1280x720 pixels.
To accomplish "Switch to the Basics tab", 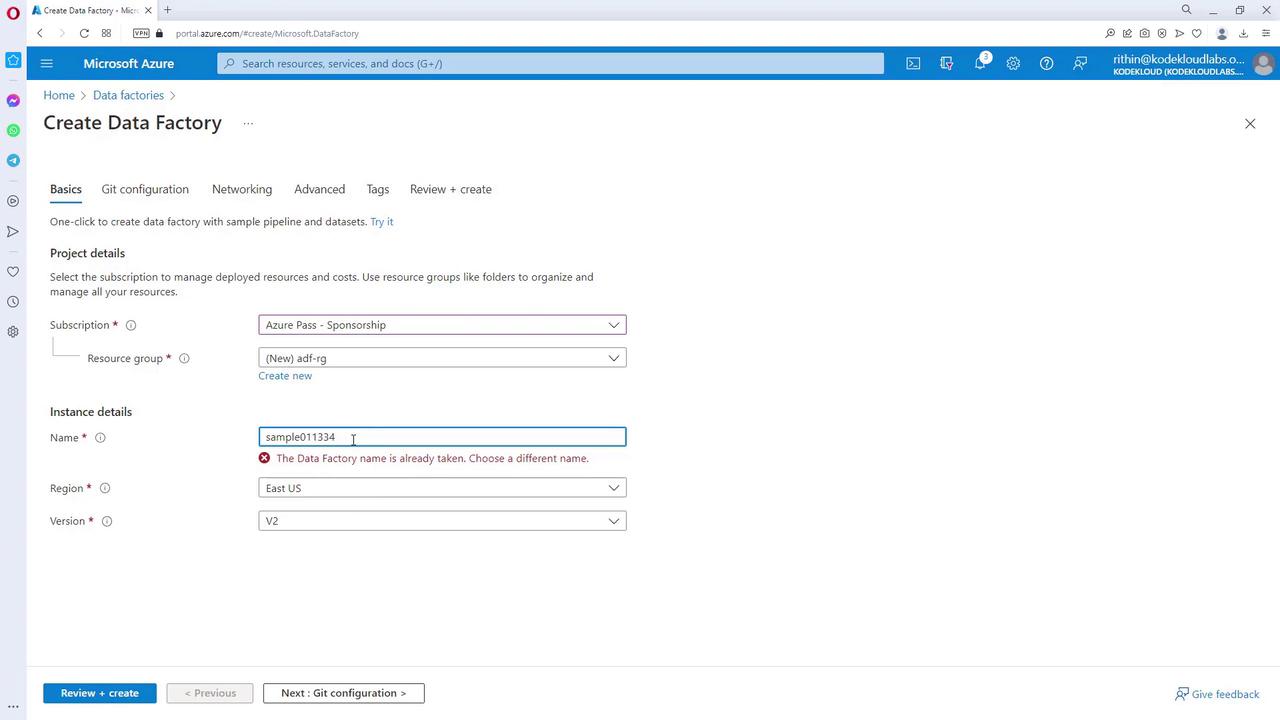I will [66, 189].
